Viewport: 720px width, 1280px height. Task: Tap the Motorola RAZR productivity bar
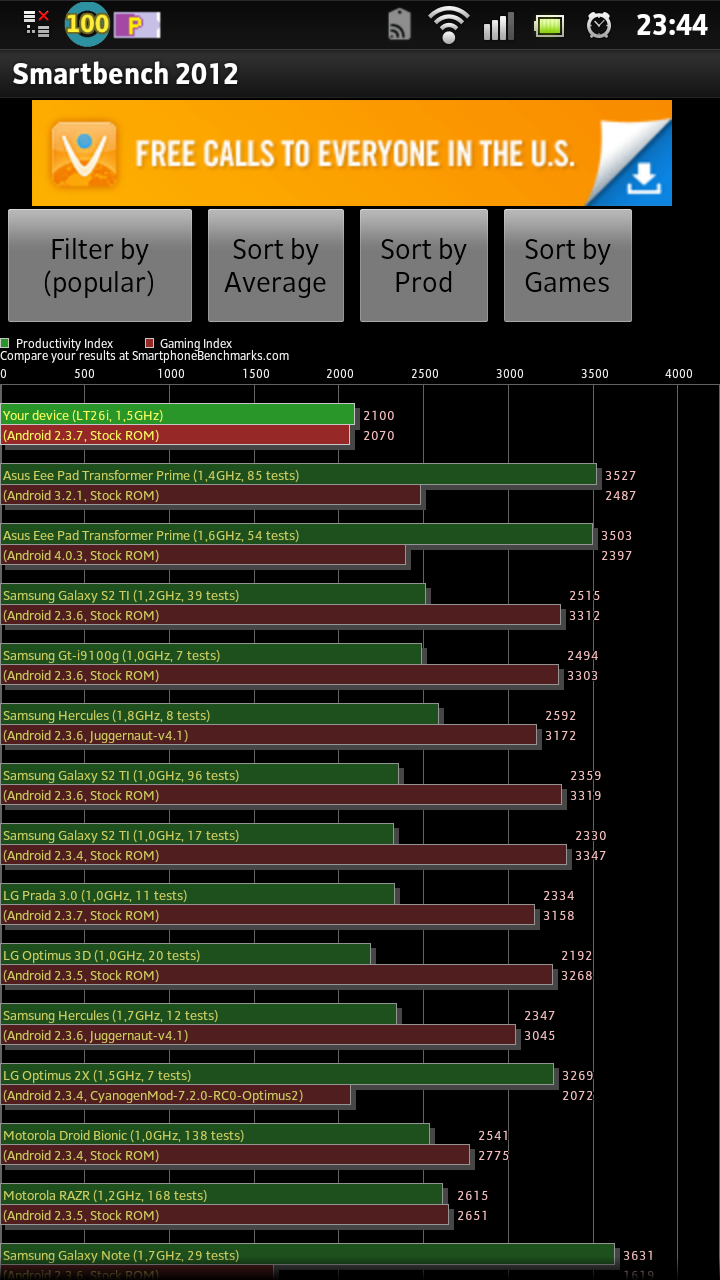point(222,1195)
